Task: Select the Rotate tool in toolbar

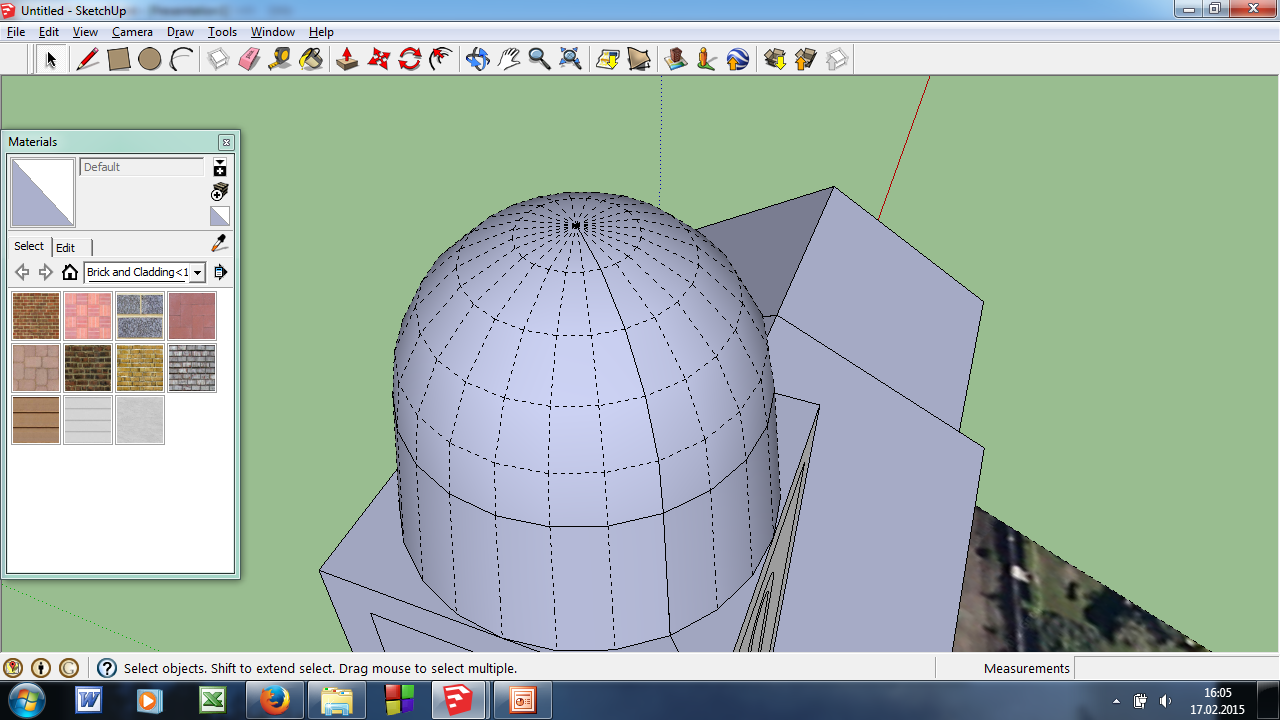Action: (x=409, y=60)
